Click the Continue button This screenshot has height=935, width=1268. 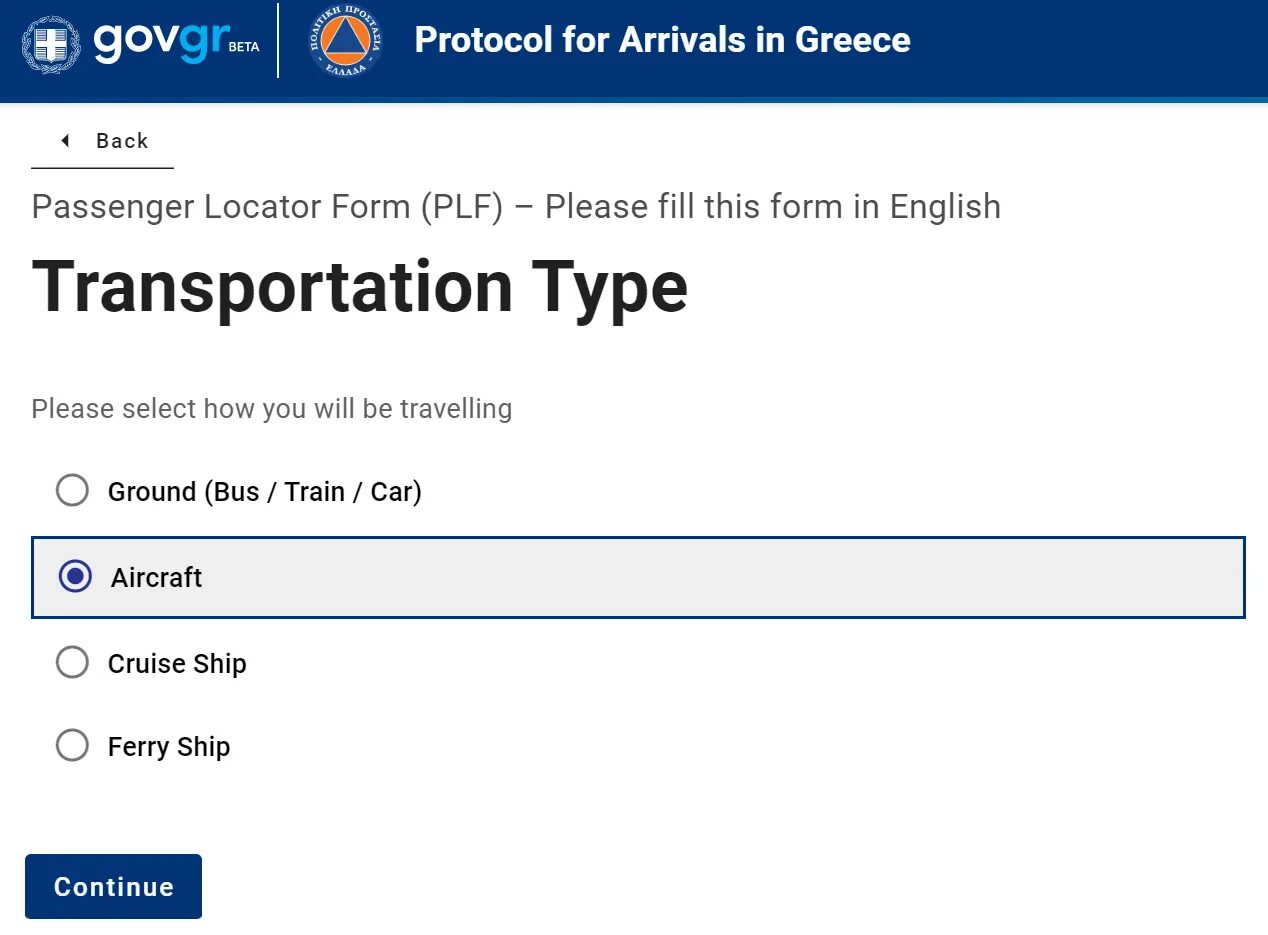click(114, 886)
